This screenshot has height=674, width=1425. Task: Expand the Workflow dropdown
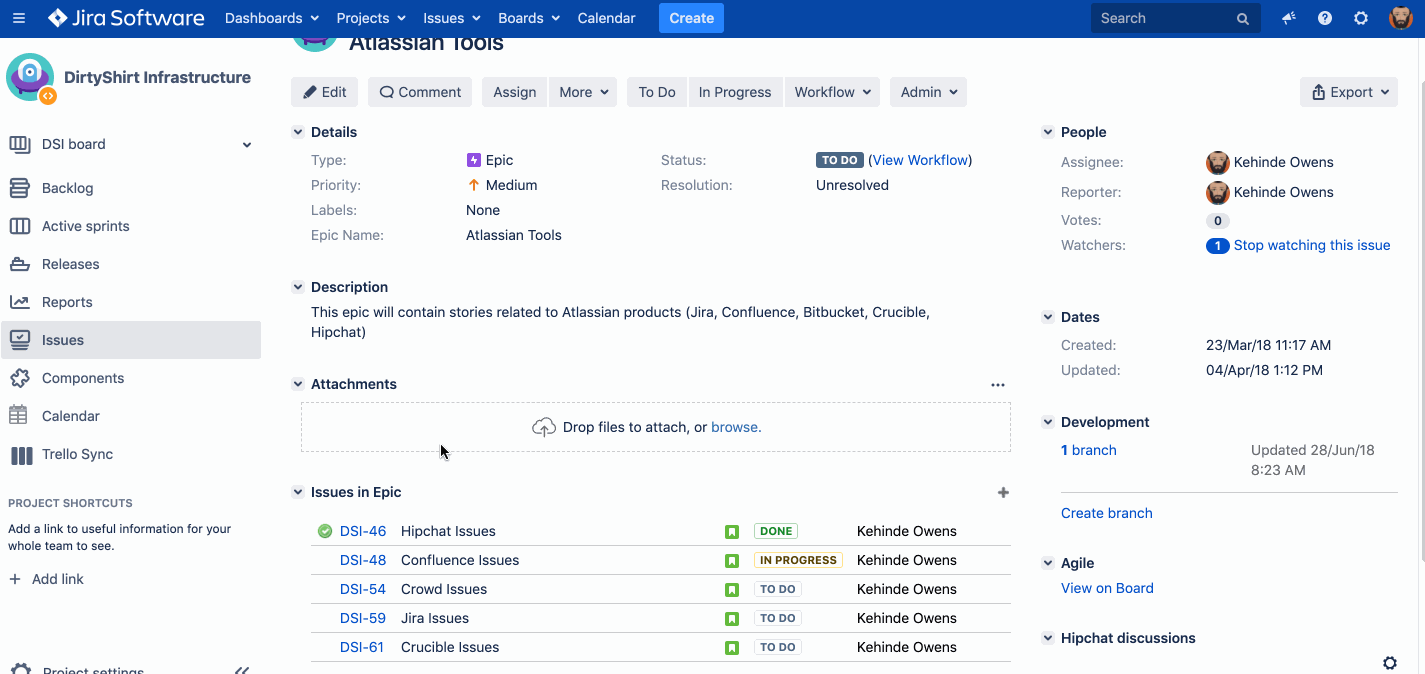pyautogui.click(x=832, y=92)
